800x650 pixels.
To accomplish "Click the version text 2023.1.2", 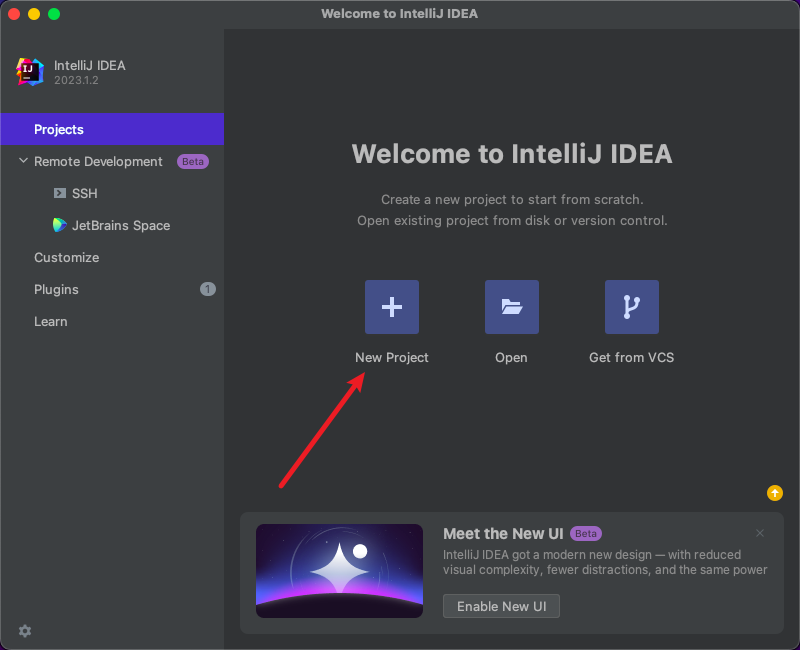I will (x=77, y=81).
